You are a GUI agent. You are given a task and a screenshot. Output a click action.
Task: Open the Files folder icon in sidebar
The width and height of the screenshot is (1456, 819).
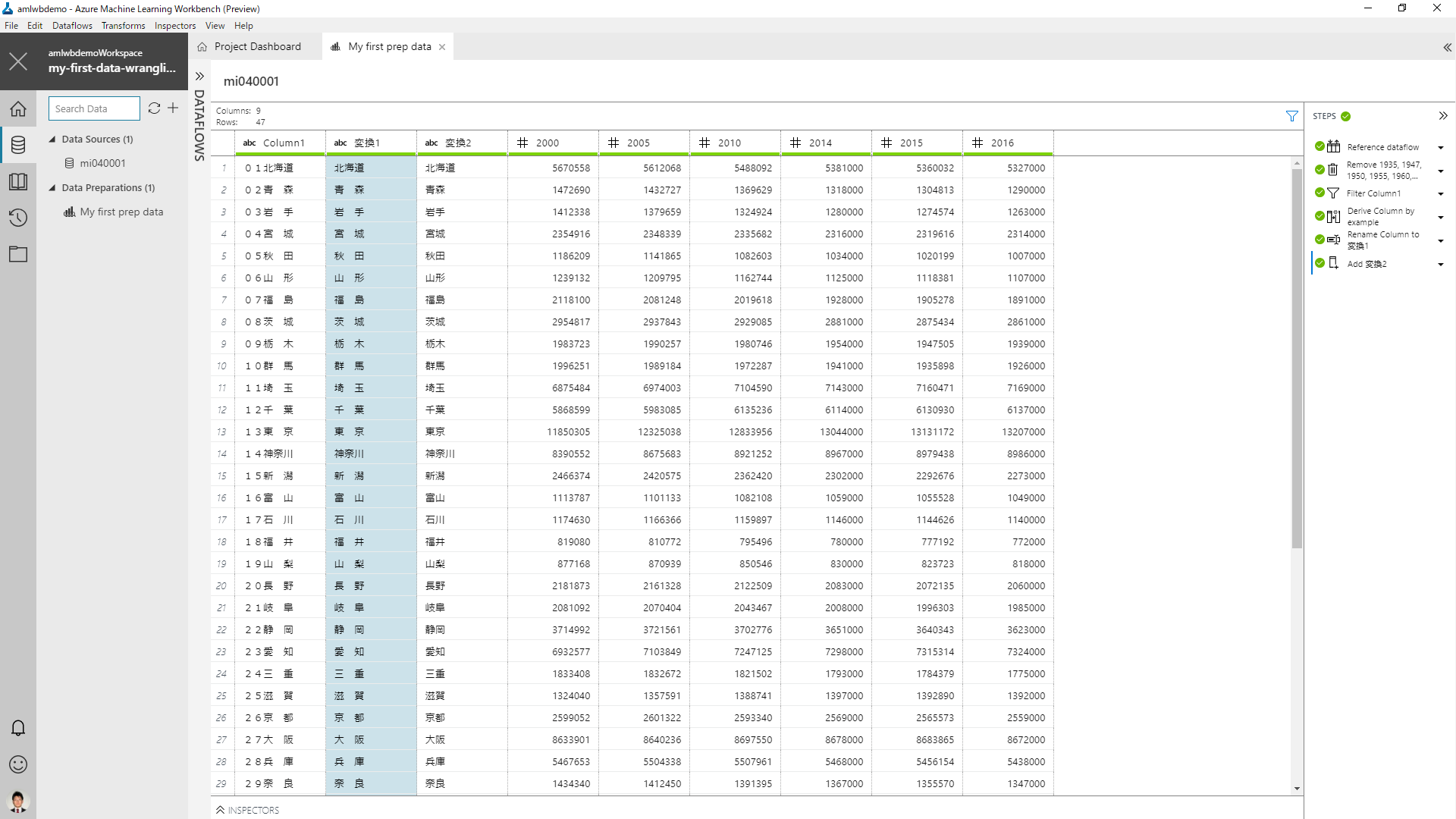coord(18,255)
